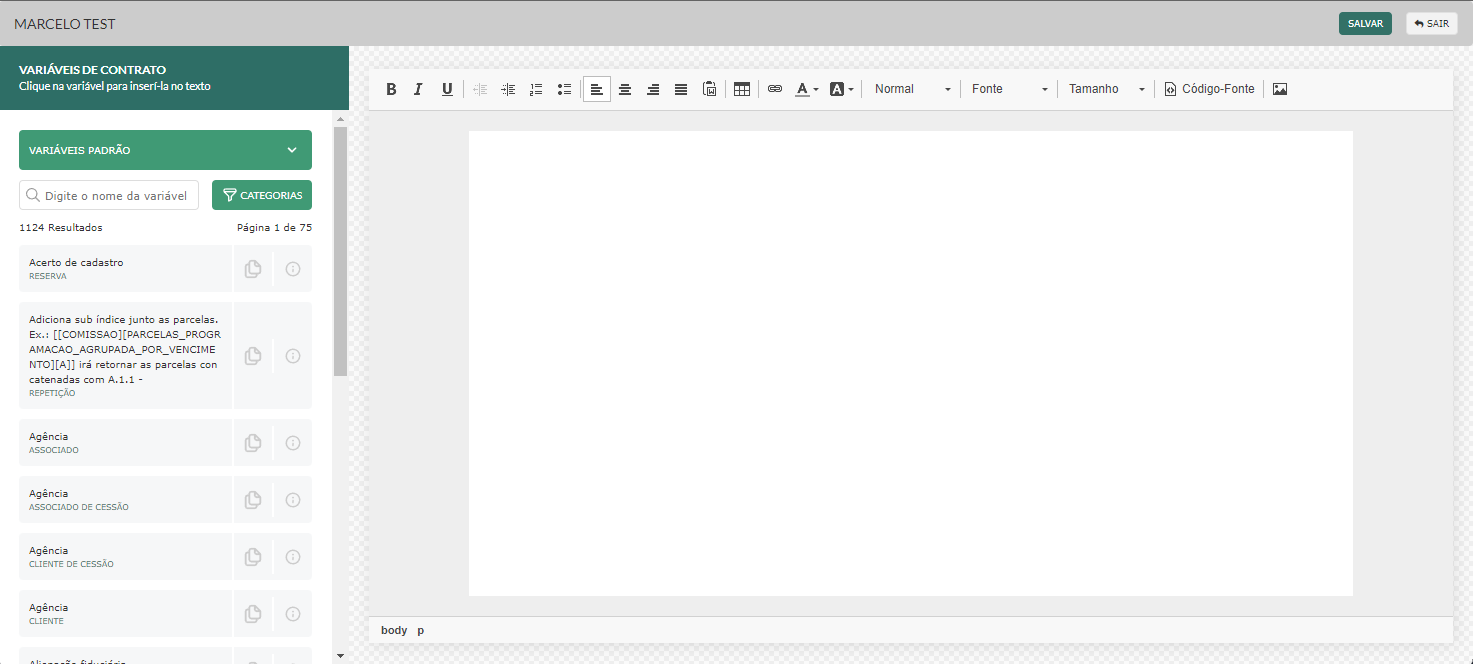Toggle italic formatting in the editor toolbar
The width and height of the screenshot is (1473, 664).
(419, 89)
